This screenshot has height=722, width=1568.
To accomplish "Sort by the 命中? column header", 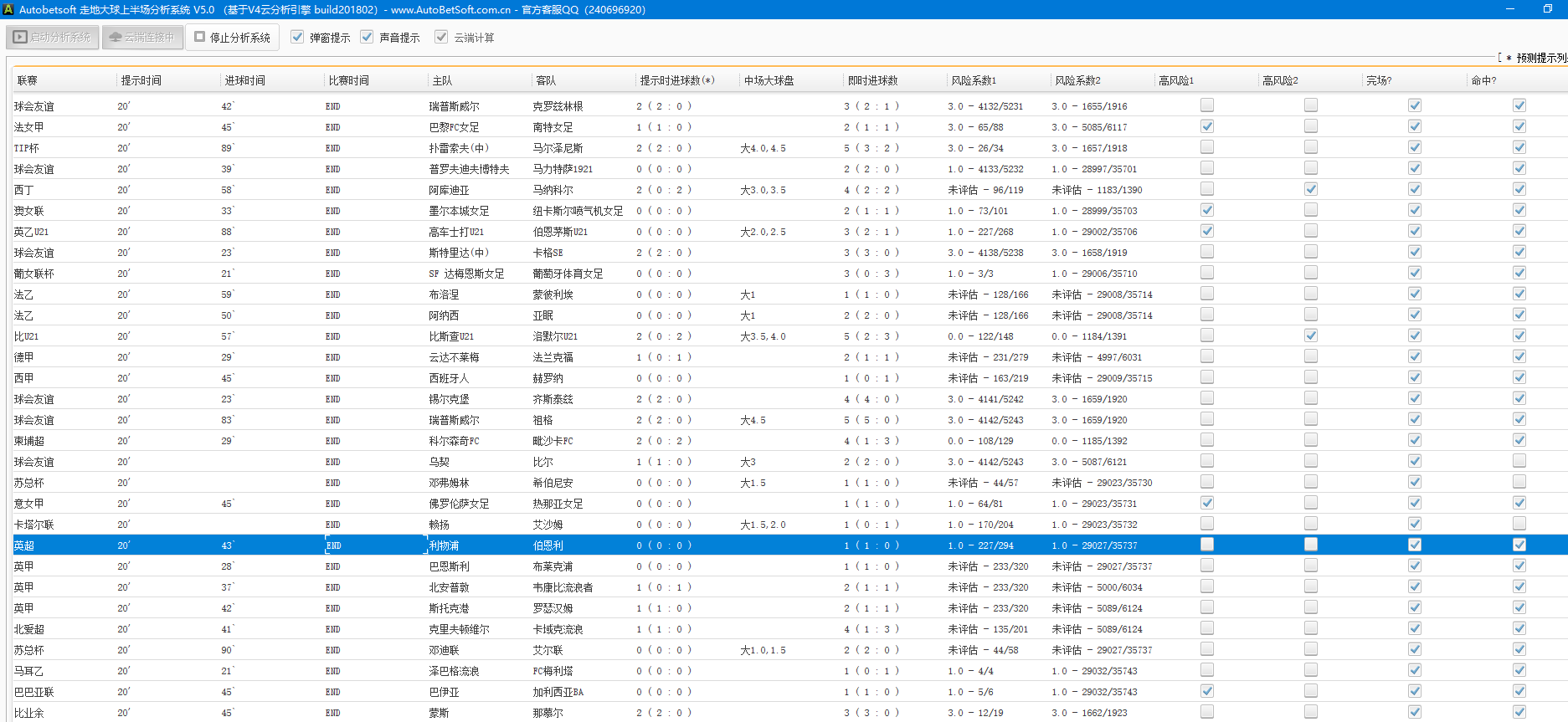I will [1483, 80].
